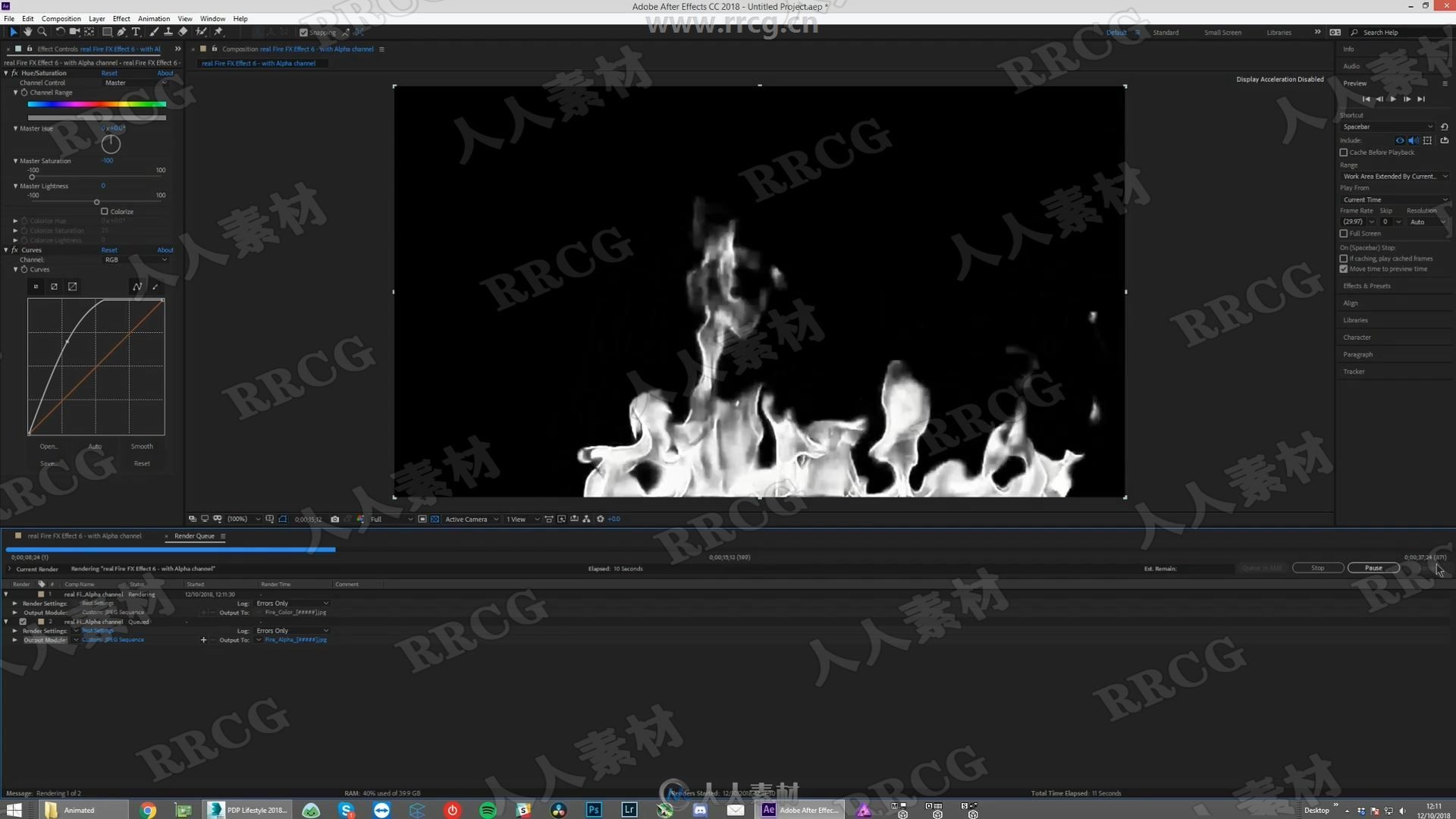
Task: Click Reset for Hue/Saturation effect
Action: 109,74
